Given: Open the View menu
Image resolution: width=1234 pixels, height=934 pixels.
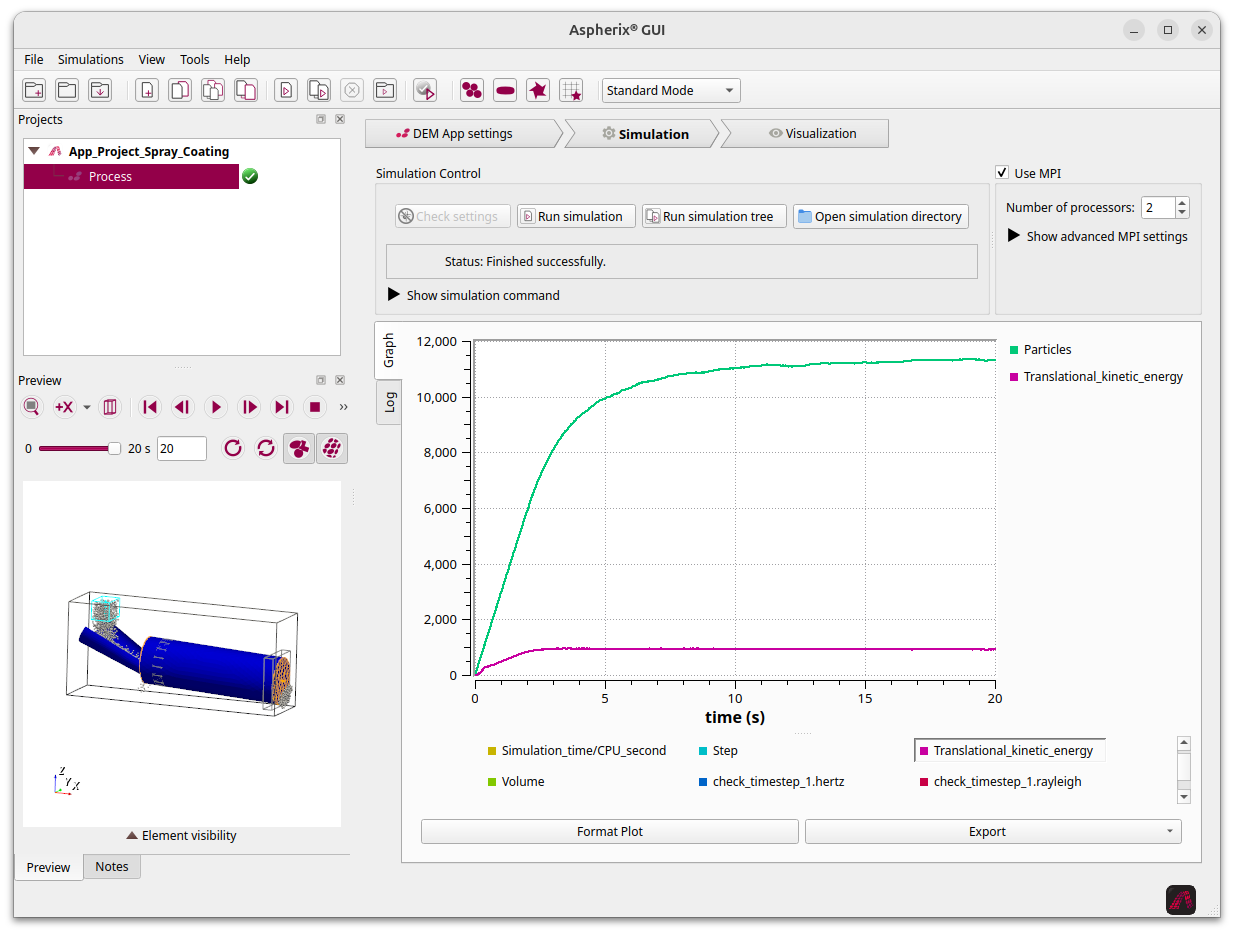Looking at the screenshot, I should (152, 60).
